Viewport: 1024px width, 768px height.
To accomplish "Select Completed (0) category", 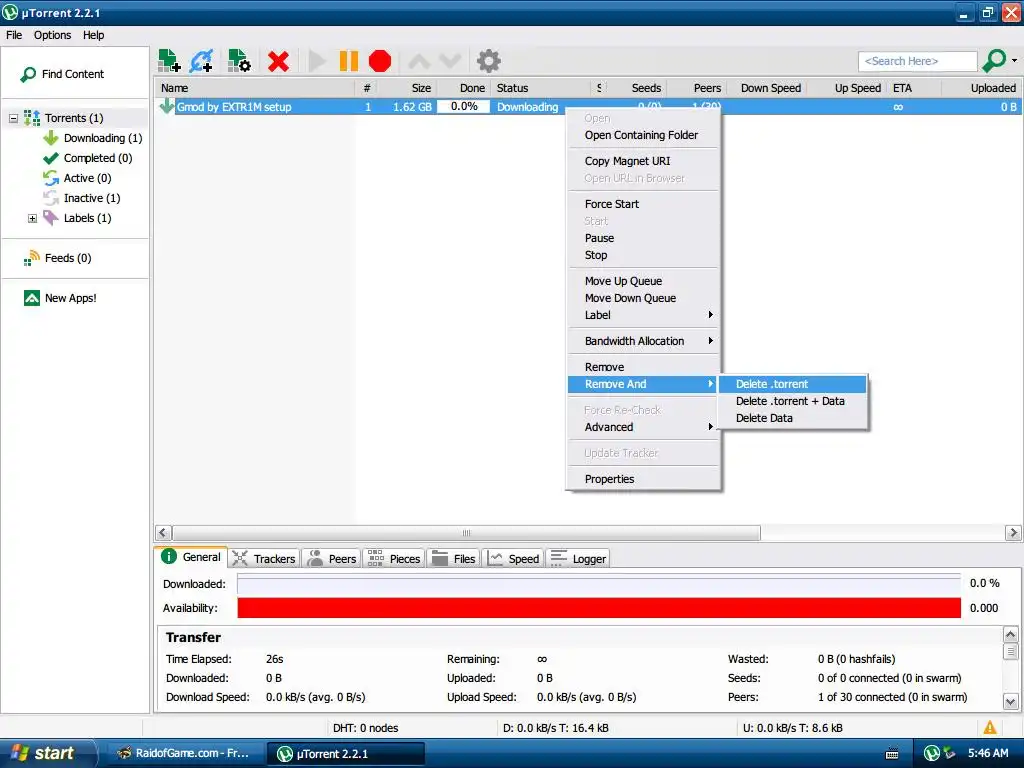I will (x=97, y=158).
